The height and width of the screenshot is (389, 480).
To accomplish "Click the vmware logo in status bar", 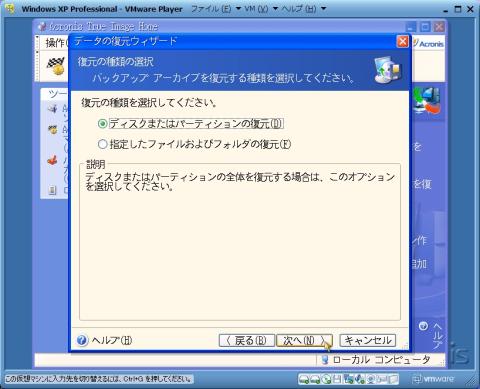I will tap(433, 379).
